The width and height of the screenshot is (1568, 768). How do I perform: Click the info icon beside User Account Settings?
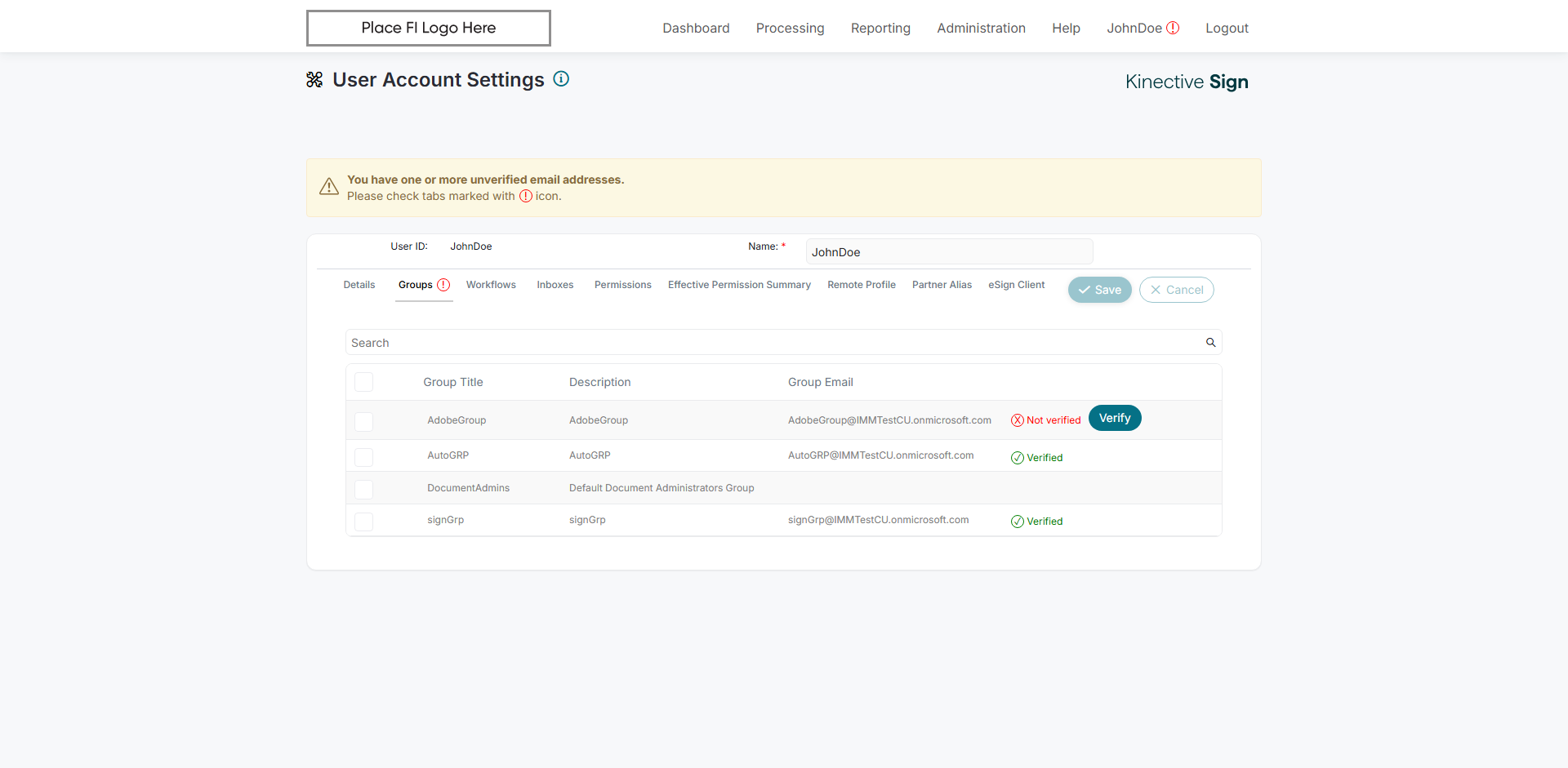click(561, 79)
